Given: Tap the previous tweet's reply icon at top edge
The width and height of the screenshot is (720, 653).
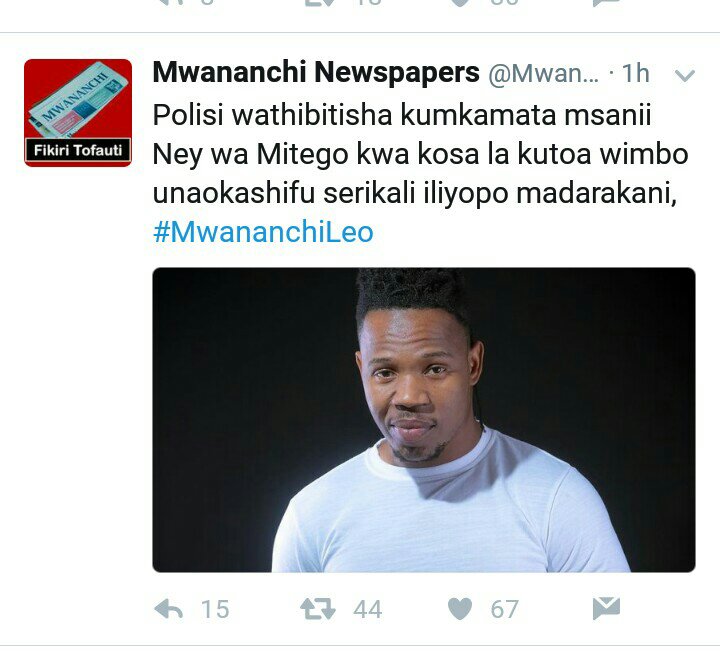Looking at the screenshot, I should [171, 2].
